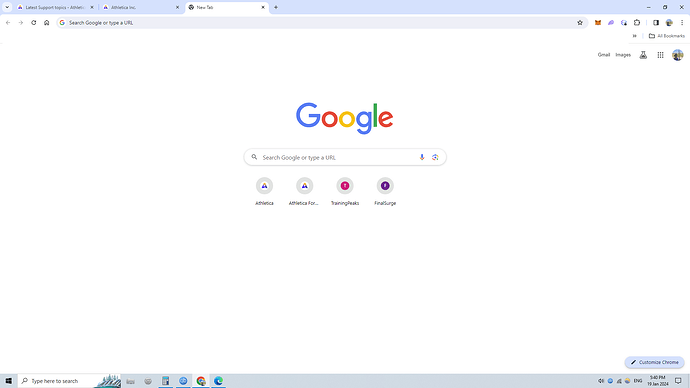690x388 pixels.
Task: Click the Google logo
Action: [x=345, y=118]
